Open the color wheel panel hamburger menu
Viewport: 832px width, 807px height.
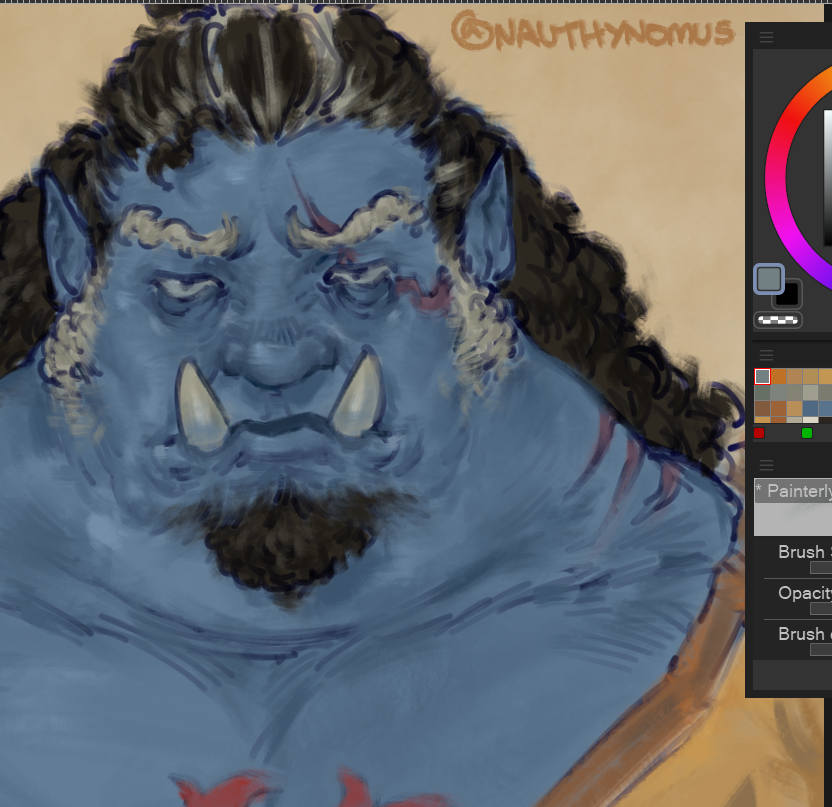[x=766, y=38]
